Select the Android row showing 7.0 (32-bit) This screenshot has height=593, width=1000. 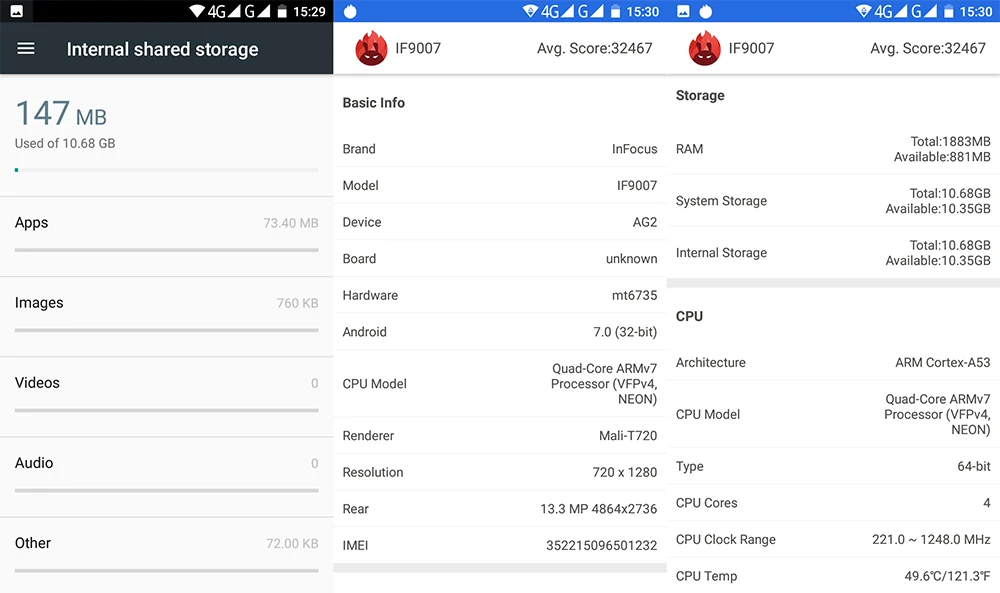[500, 332]
